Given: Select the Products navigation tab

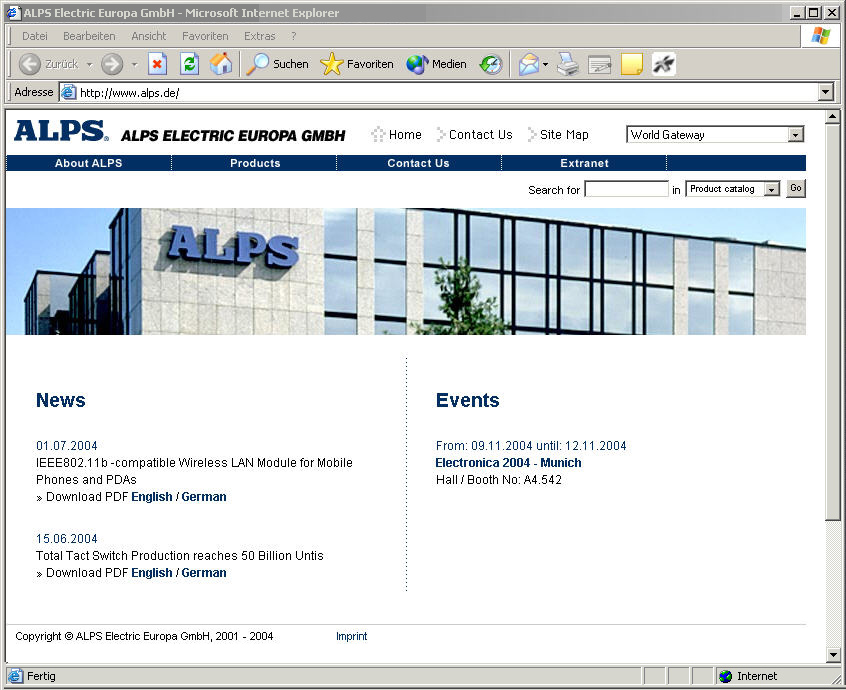Looking at the screenshot, I should coord(255,163).
